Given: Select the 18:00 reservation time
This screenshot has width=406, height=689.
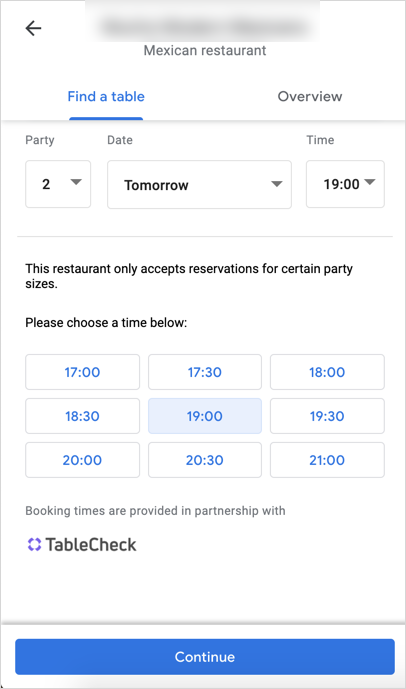Looking at the screenshot, I should 327,372.
